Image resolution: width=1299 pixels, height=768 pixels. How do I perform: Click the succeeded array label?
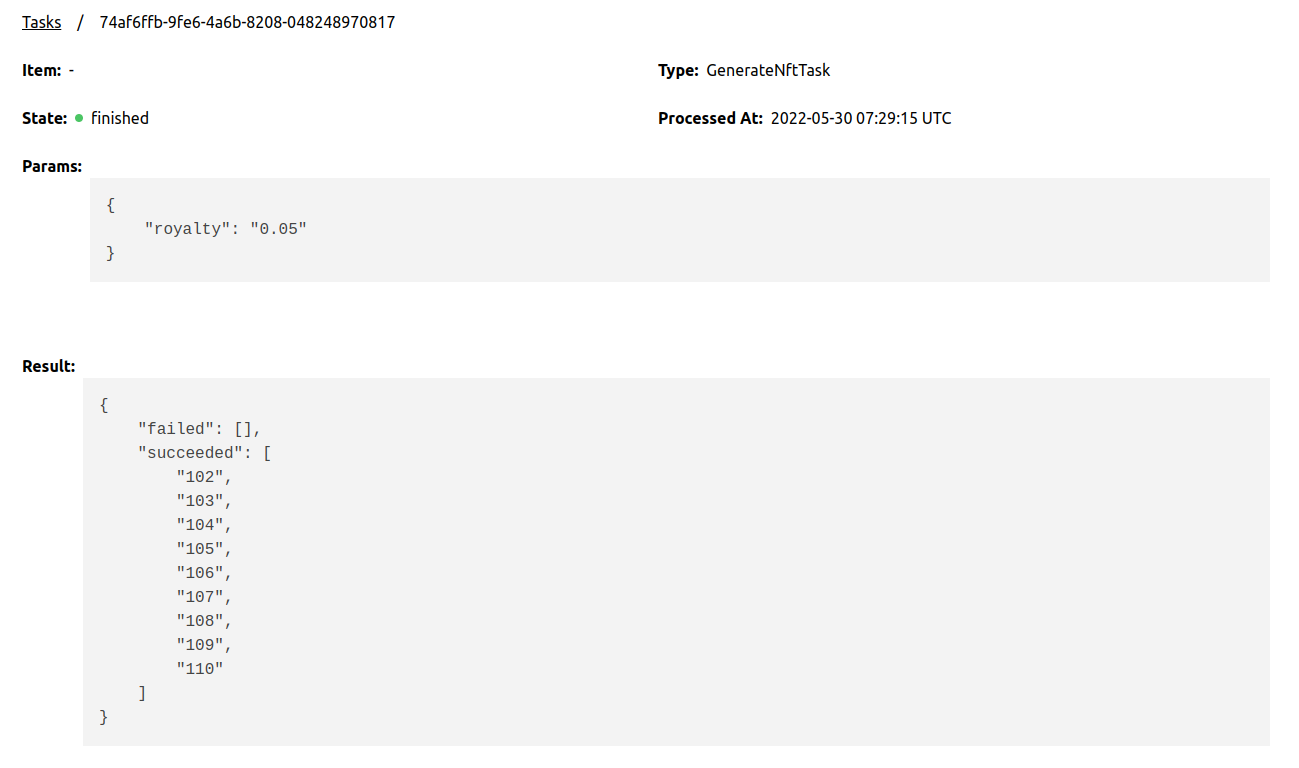click(191, 452)
